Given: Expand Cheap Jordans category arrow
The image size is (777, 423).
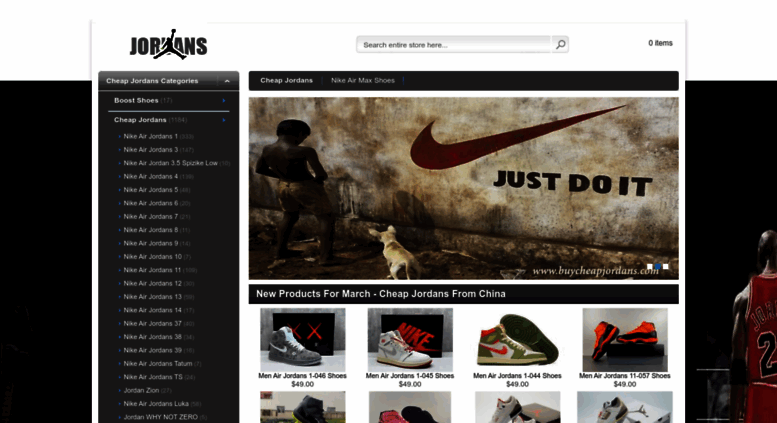Looking at the screenshot, I should 224,120.
